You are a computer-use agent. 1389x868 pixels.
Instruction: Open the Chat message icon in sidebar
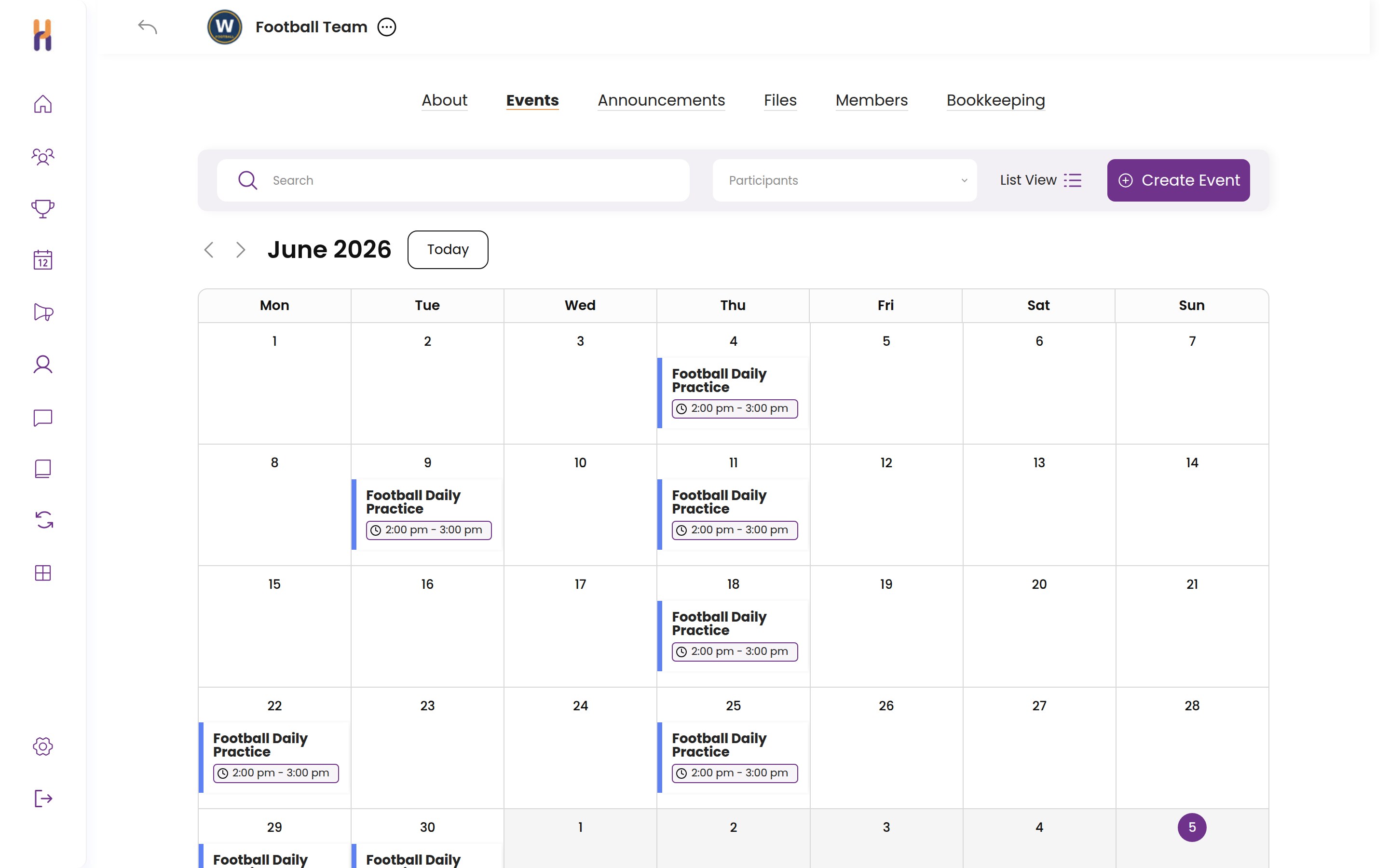pos(42,417)
